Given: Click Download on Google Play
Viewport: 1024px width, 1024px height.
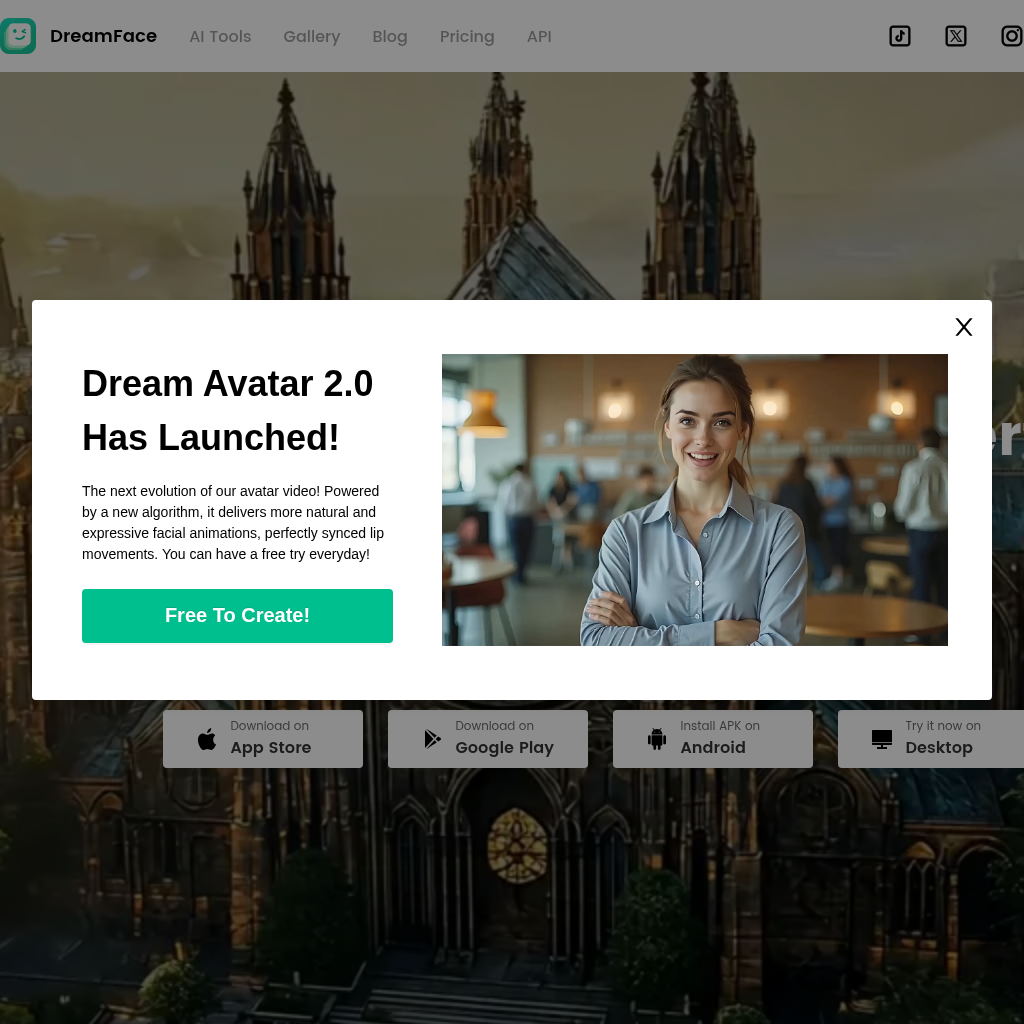Looking at the screenshot, I should pyautogui.click(x=487, y=738).
